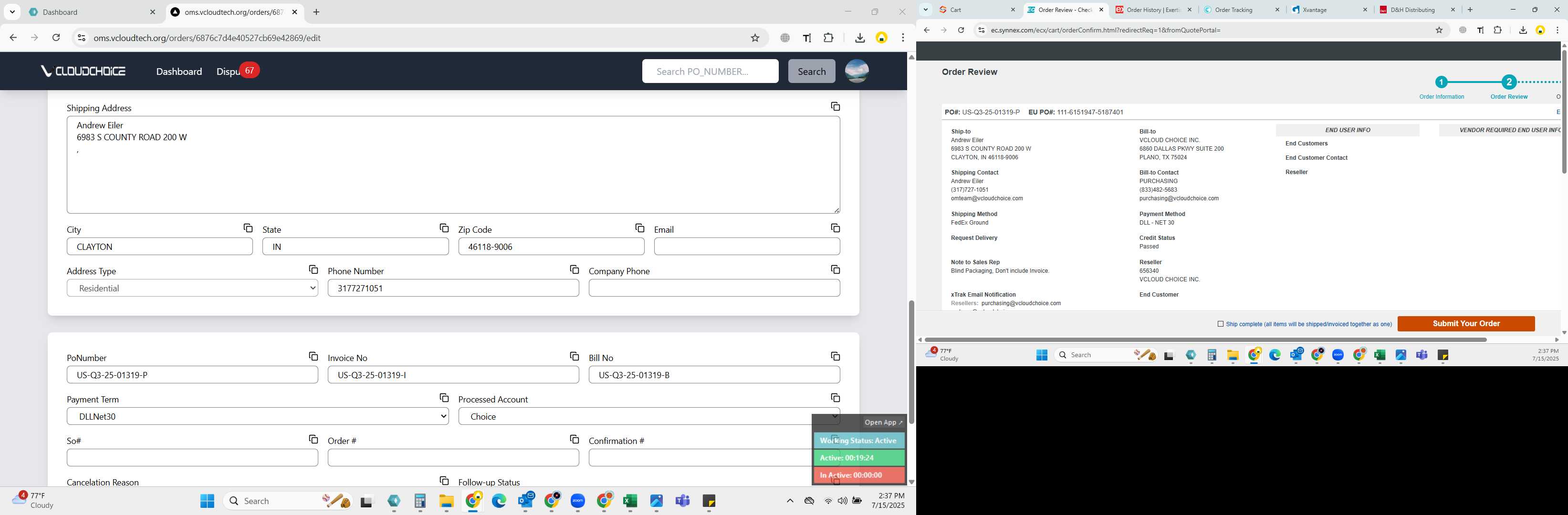The image size is (1568, 515).
Task: Click the Order Review horizontal scrollbar
Action: 1205,339
